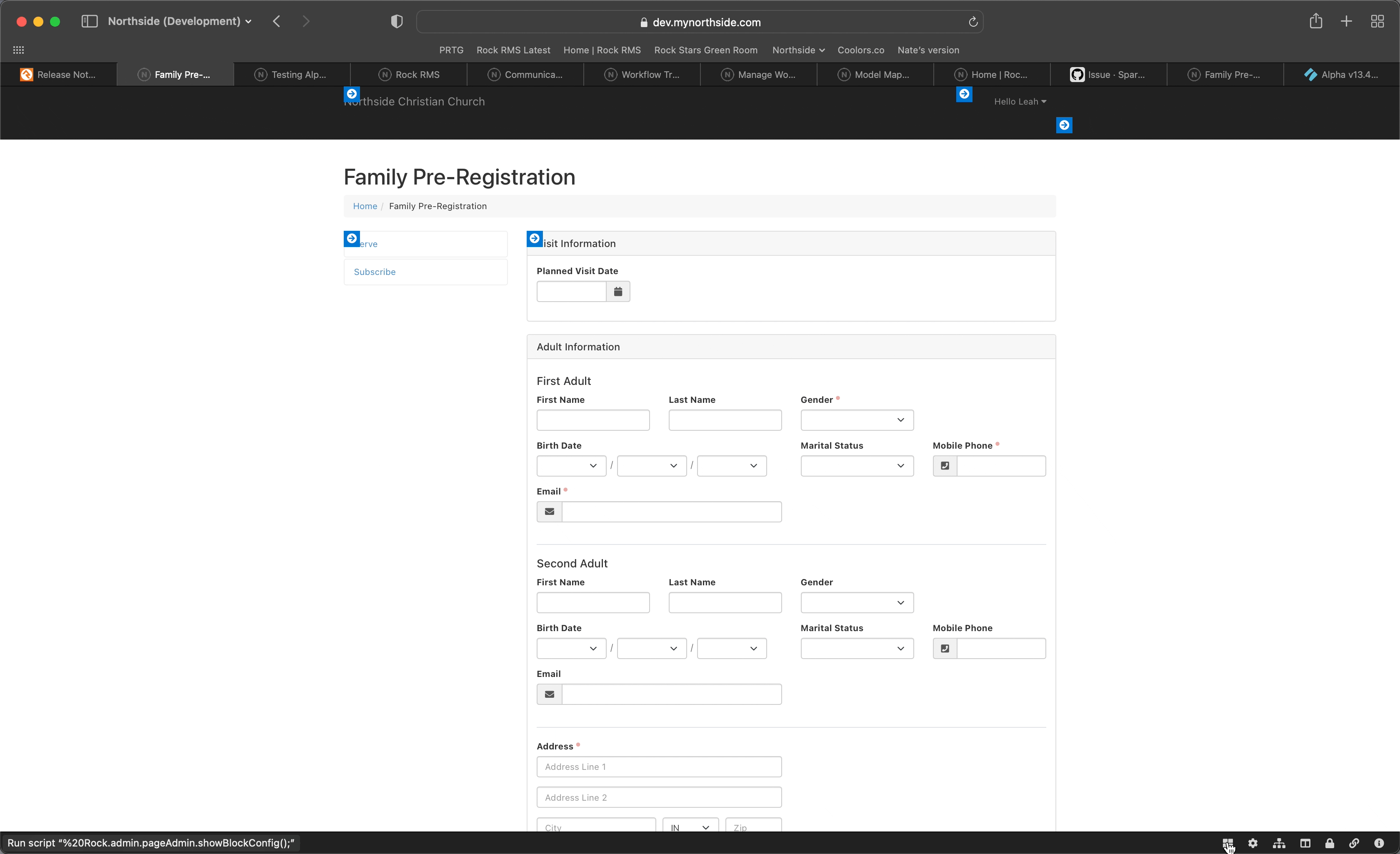Image resolution: width=1400 pixels, height=854 pixels.
Task: Click Northside Christian Church site title
Action: (414, 102)
